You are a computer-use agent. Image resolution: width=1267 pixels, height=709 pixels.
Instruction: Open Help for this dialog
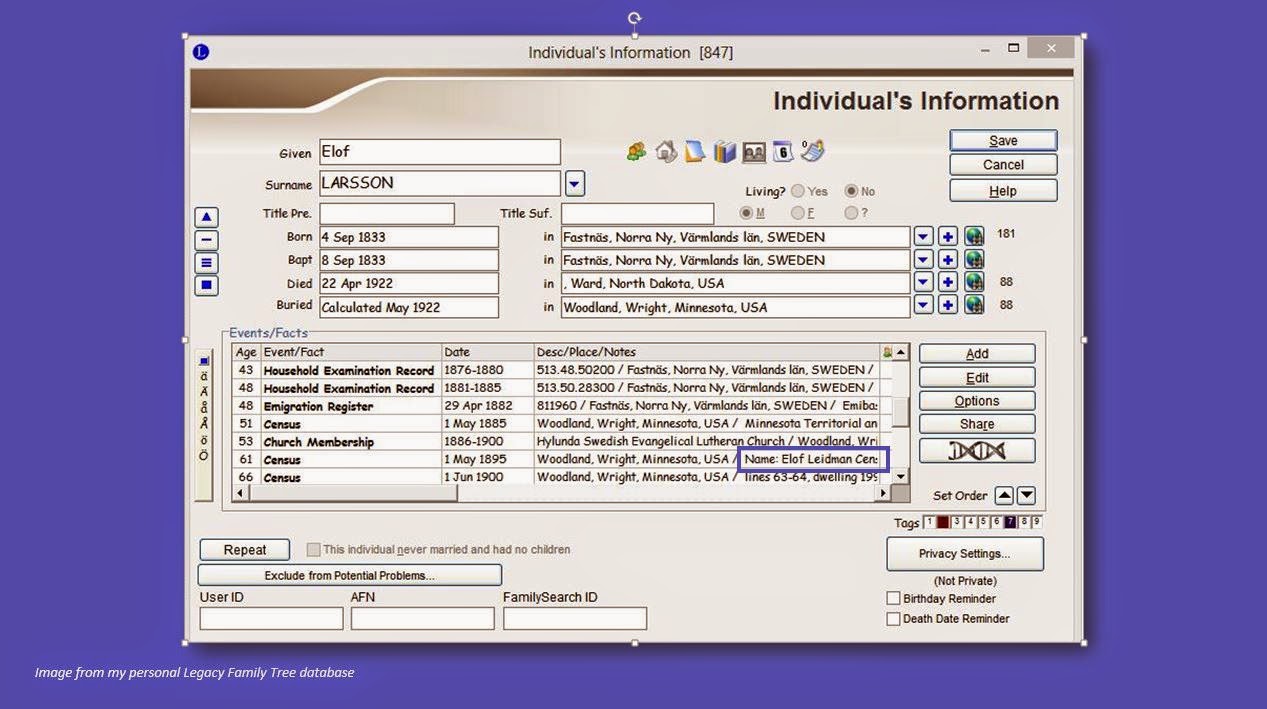point(1003,191)
